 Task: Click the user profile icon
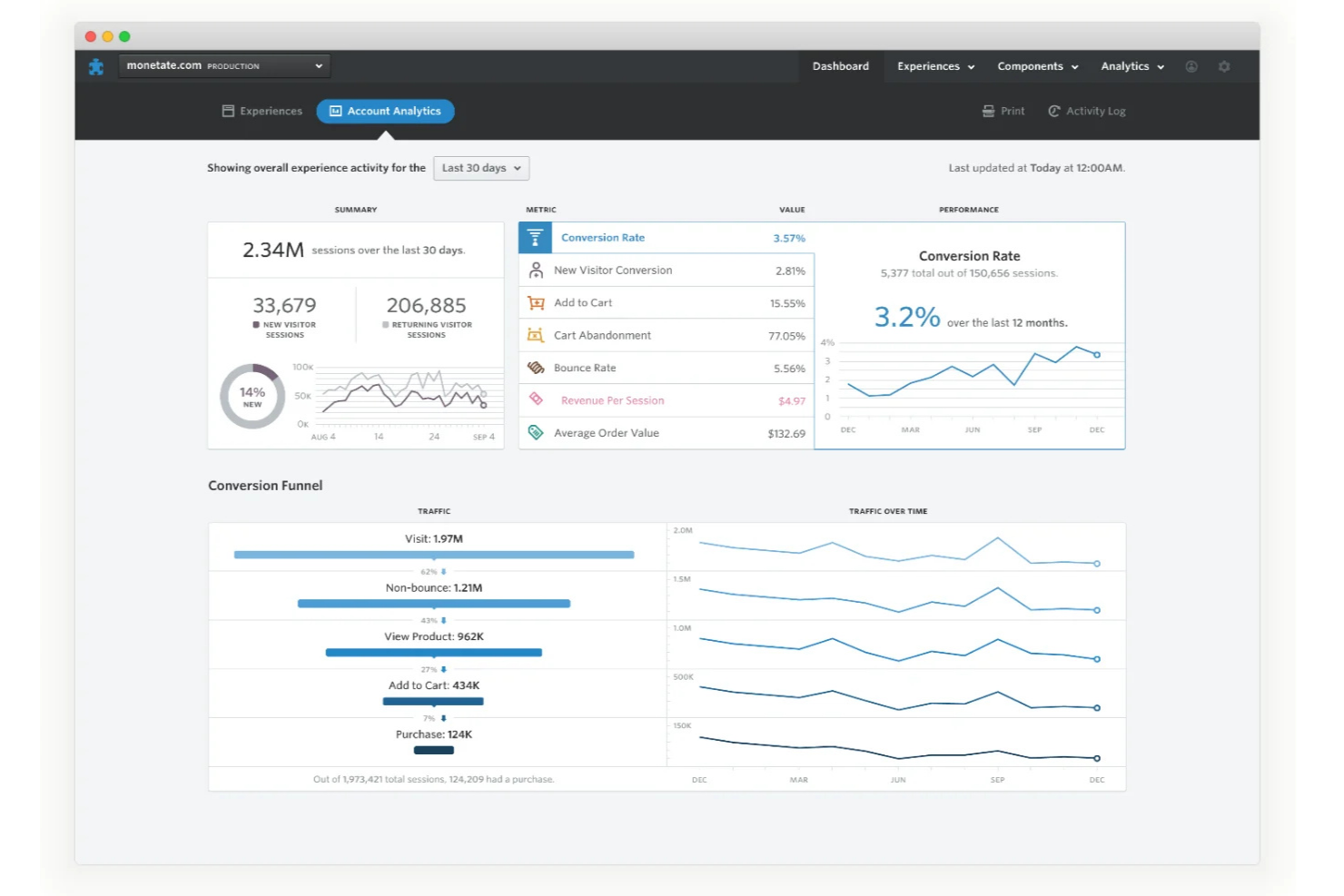coord(1191,65)
